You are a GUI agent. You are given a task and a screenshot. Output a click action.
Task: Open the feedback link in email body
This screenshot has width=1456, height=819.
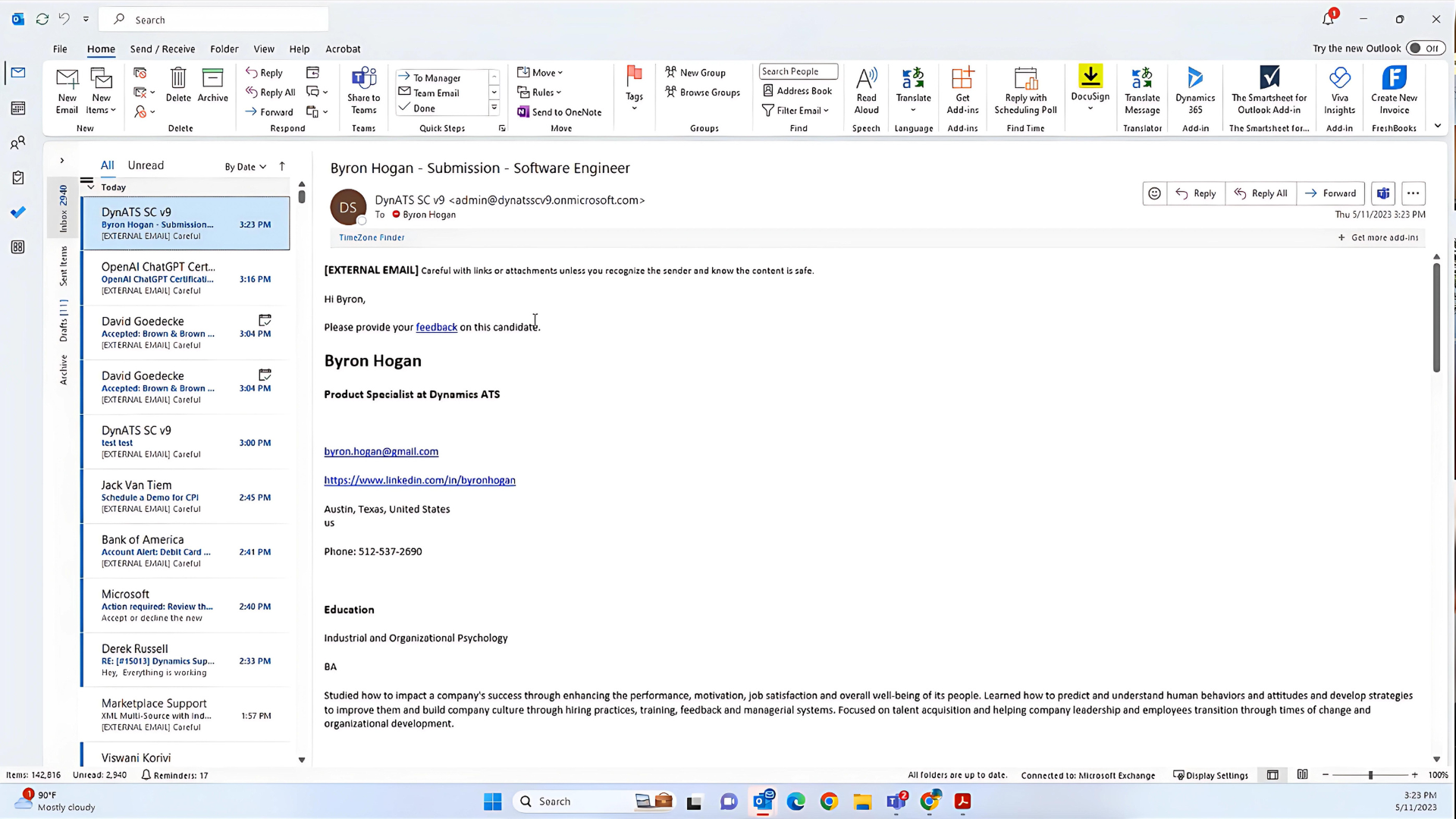[x=436, y=327]
